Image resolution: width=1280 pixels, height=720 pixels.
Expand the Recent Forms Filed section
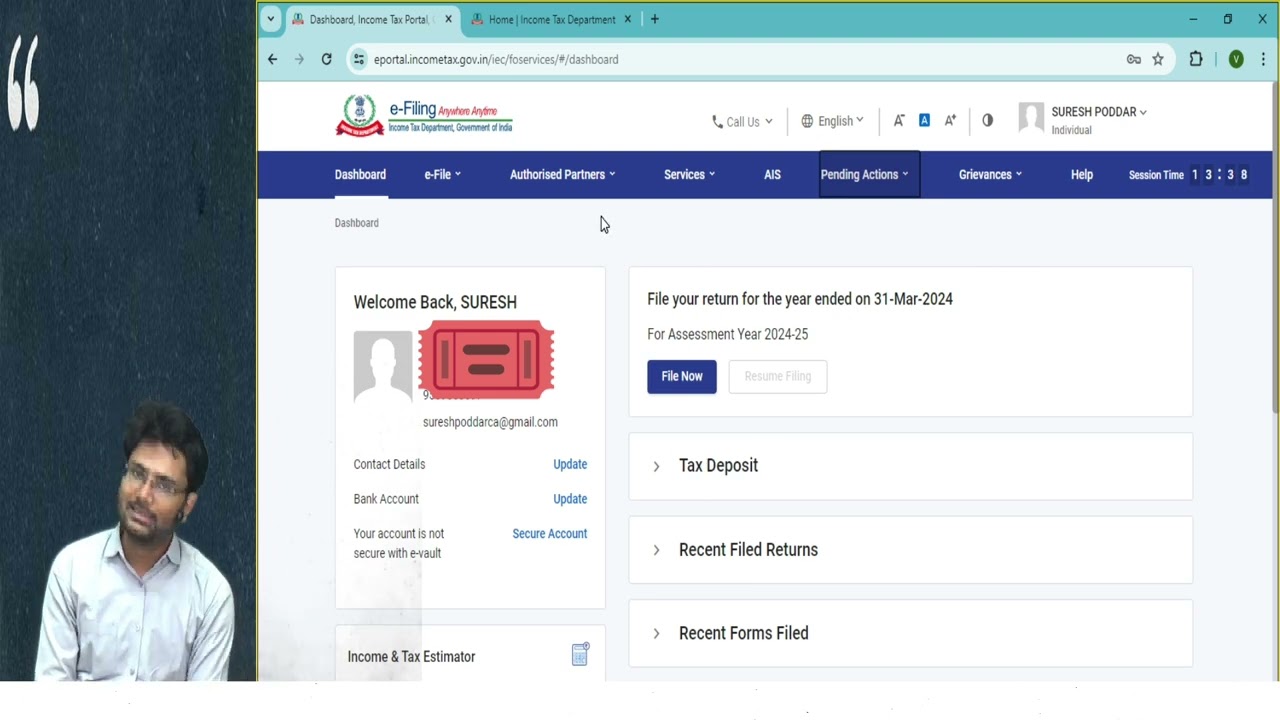point(910,633)
